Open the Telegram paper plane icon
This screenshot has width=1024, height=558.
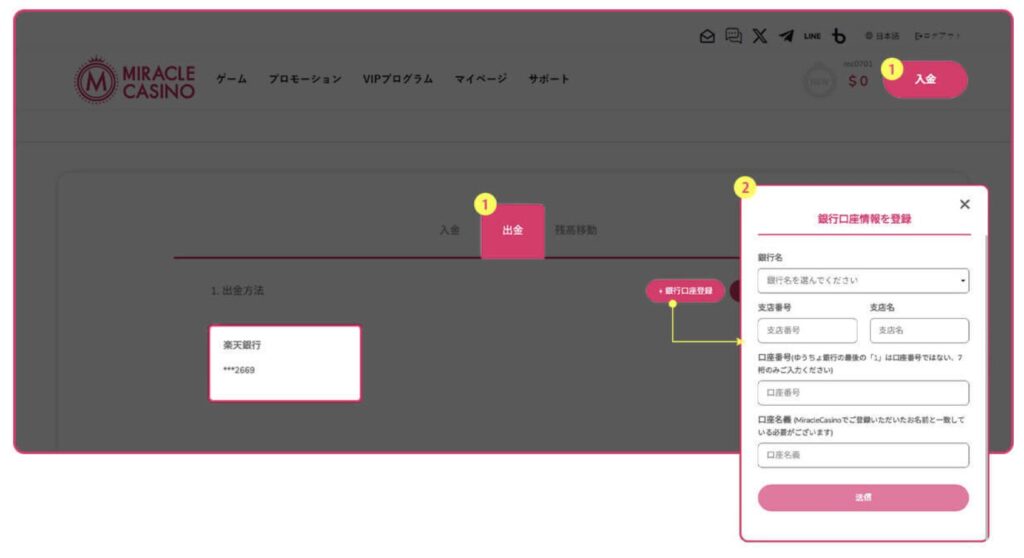tap(786, 36)
